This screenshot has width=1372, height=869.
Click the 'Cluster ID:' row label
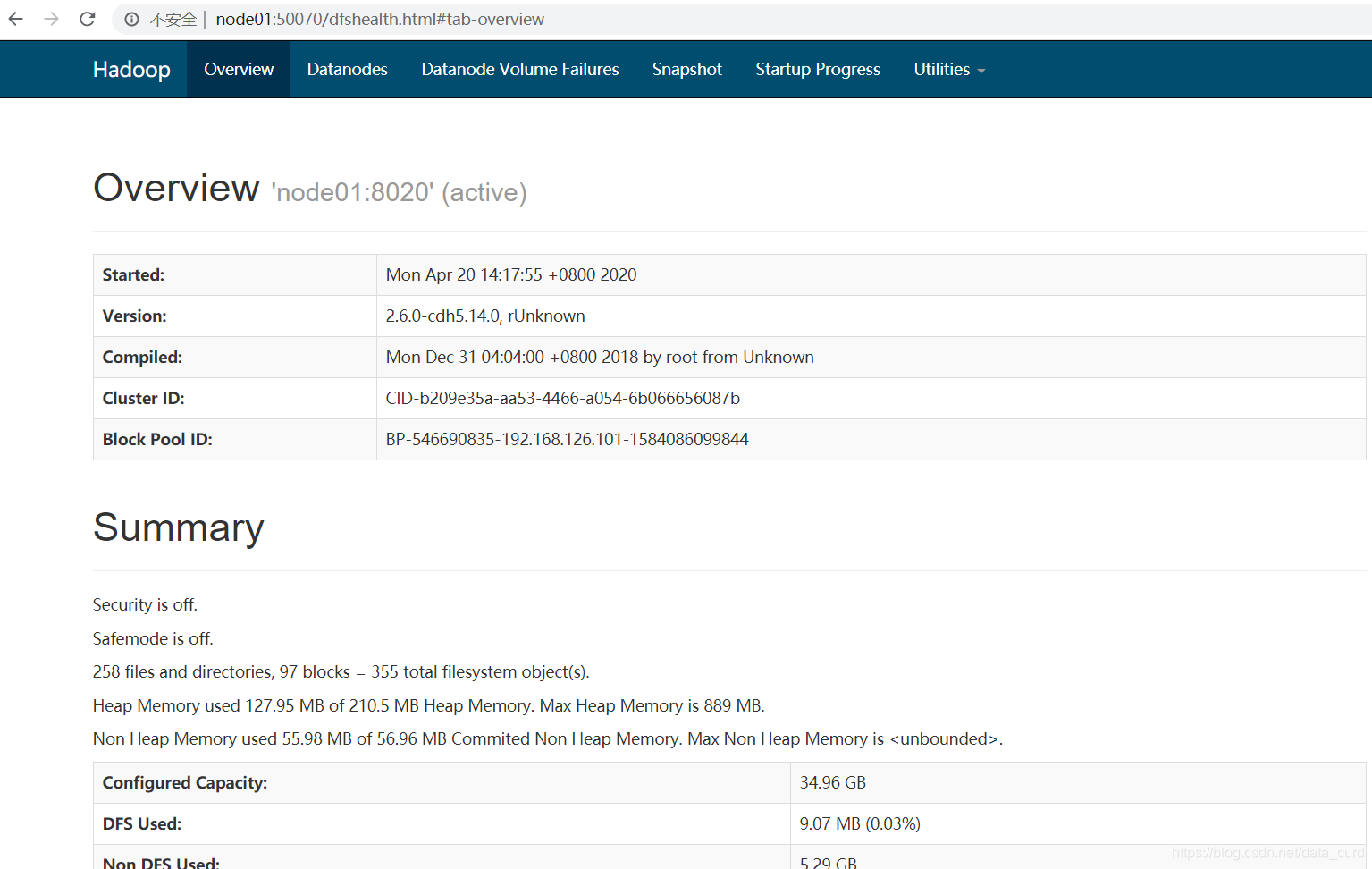click(143, 399)
